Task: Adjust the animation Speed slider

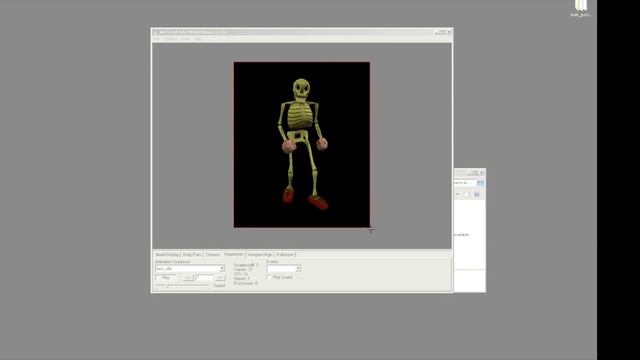Action: coord(182,285)
